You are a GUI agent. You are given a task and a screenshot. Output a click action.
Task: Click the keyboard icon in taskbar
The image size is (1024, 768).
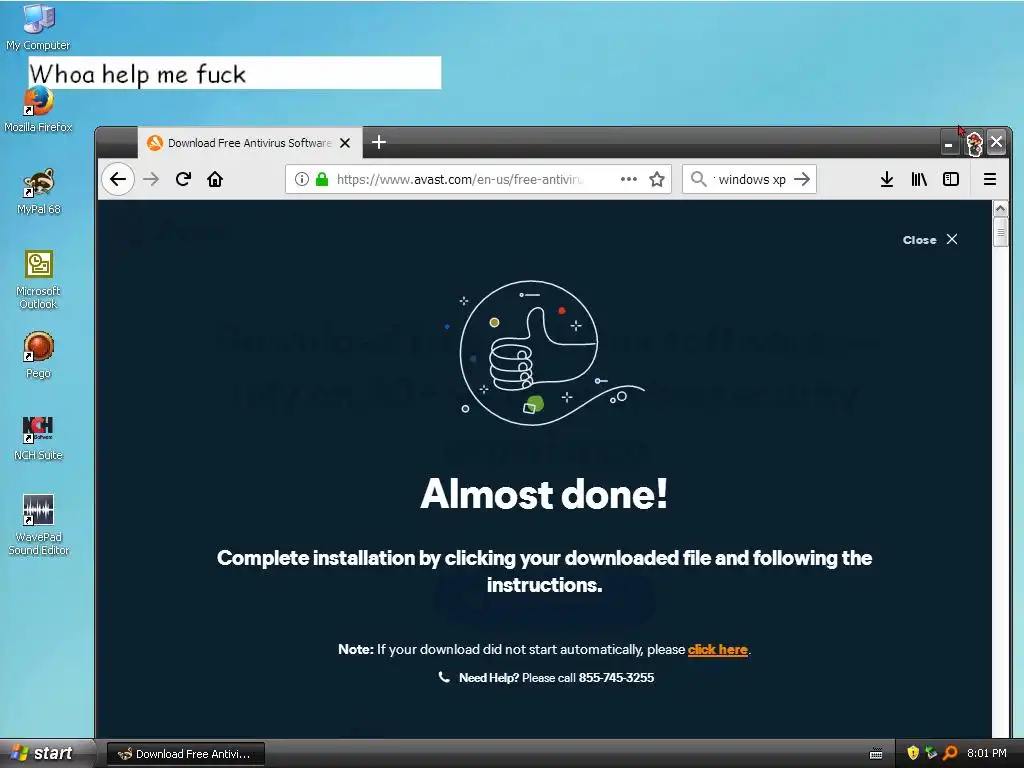click(x=876, y=754)
